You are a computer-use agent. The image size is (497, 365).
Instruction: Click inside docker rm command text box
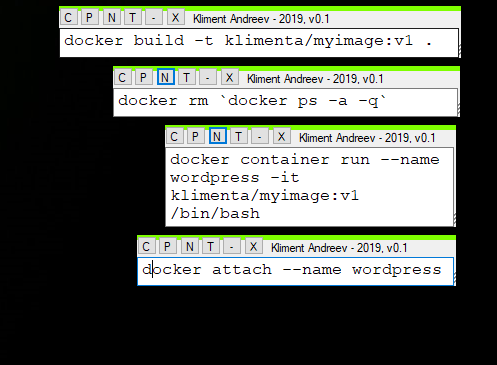point(286,102)
